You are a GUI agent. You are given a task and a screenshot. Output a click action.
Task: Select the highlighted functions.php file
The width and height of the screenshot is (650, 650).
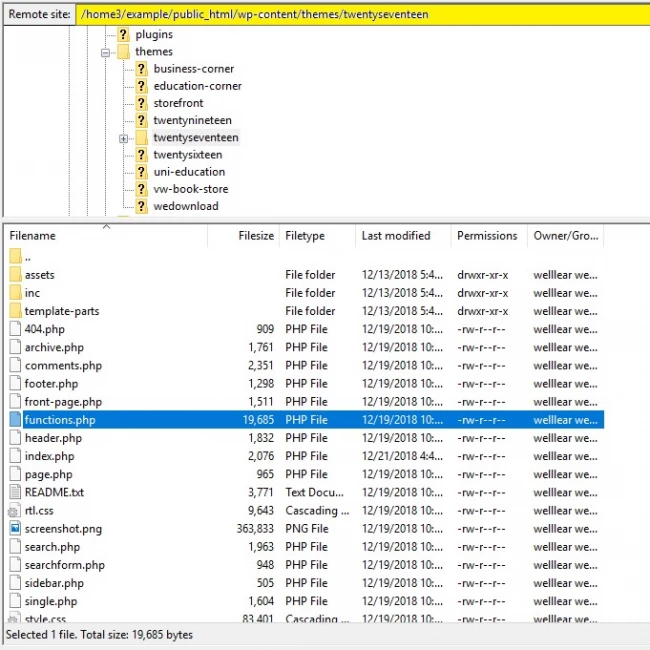click(x=305, y=420)
